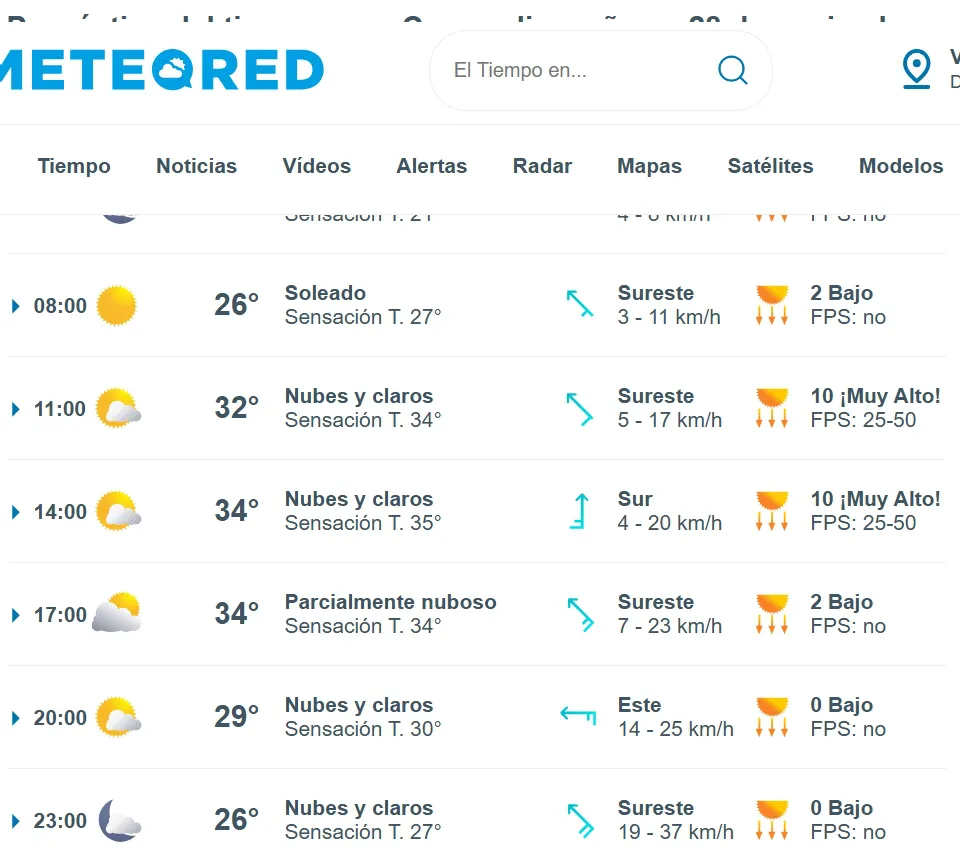Screen dimensions: 960x865
Task: Click the location pin icon
Action: 916,69
